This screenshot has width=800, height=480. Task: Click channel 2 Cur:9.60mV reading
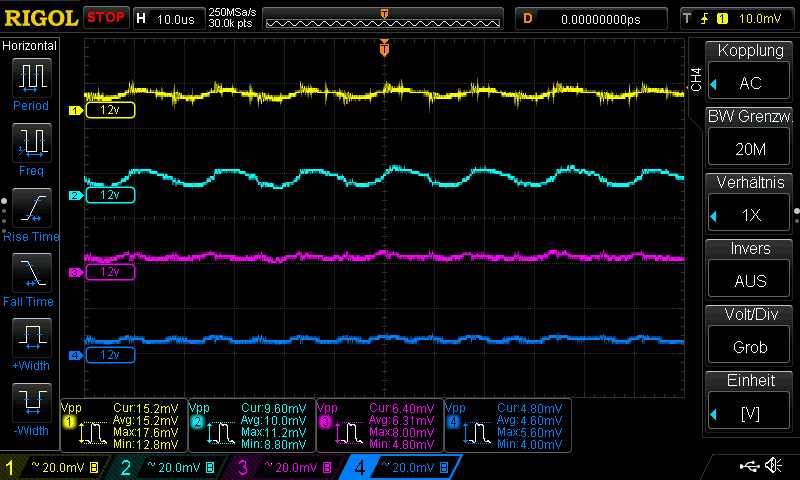pyautogui.click(x=273, y=408)
